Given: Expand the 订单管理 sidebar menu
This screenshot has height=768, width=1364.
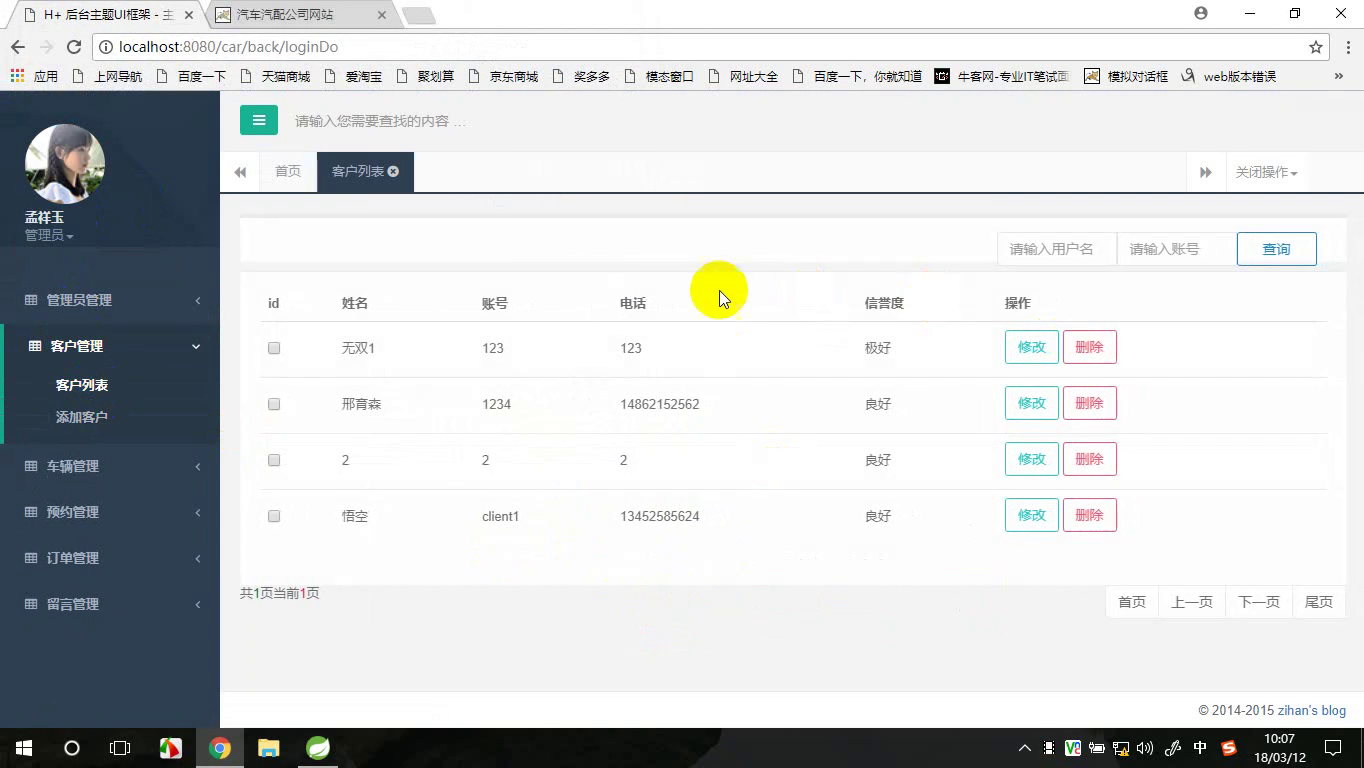Looking at the screenshot, I should (x=110, y=558).
